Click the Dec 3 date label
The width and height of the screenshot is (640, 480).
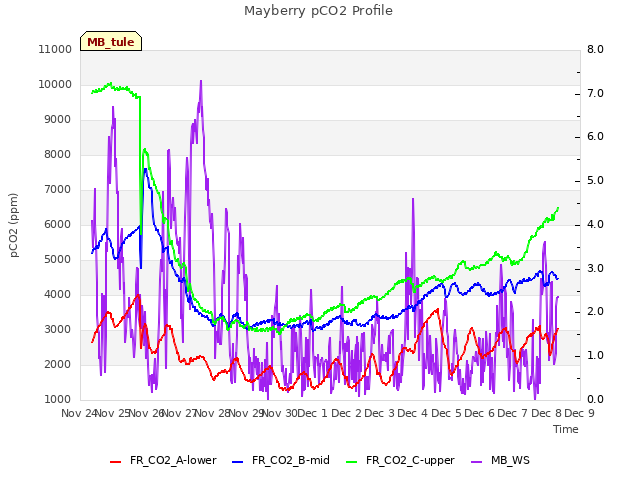pyautogui.click(x=379, y=413)
